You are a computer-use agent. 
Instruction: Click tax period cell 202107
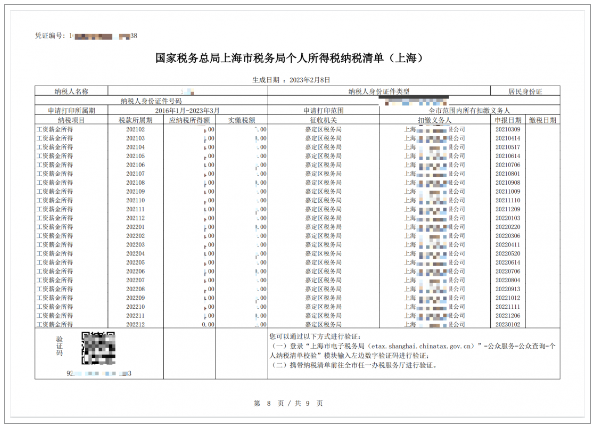(x=136, y=174)
